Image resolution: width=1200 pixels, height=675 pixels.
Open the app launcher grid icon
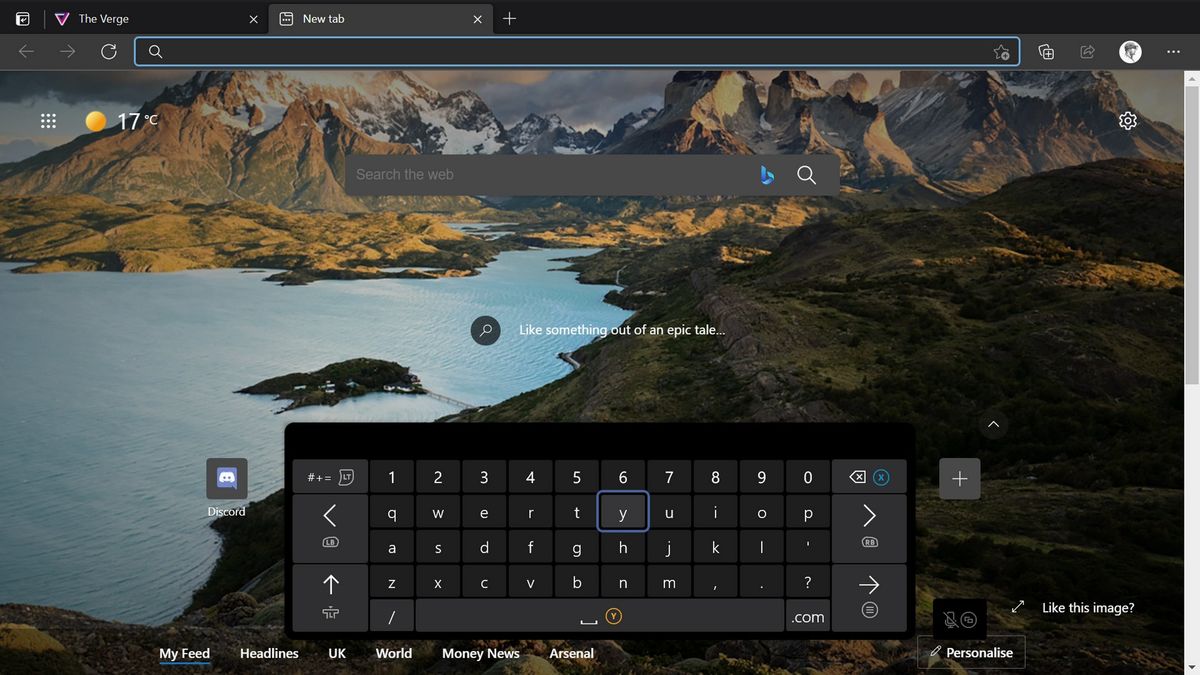(x=48, y=120)
